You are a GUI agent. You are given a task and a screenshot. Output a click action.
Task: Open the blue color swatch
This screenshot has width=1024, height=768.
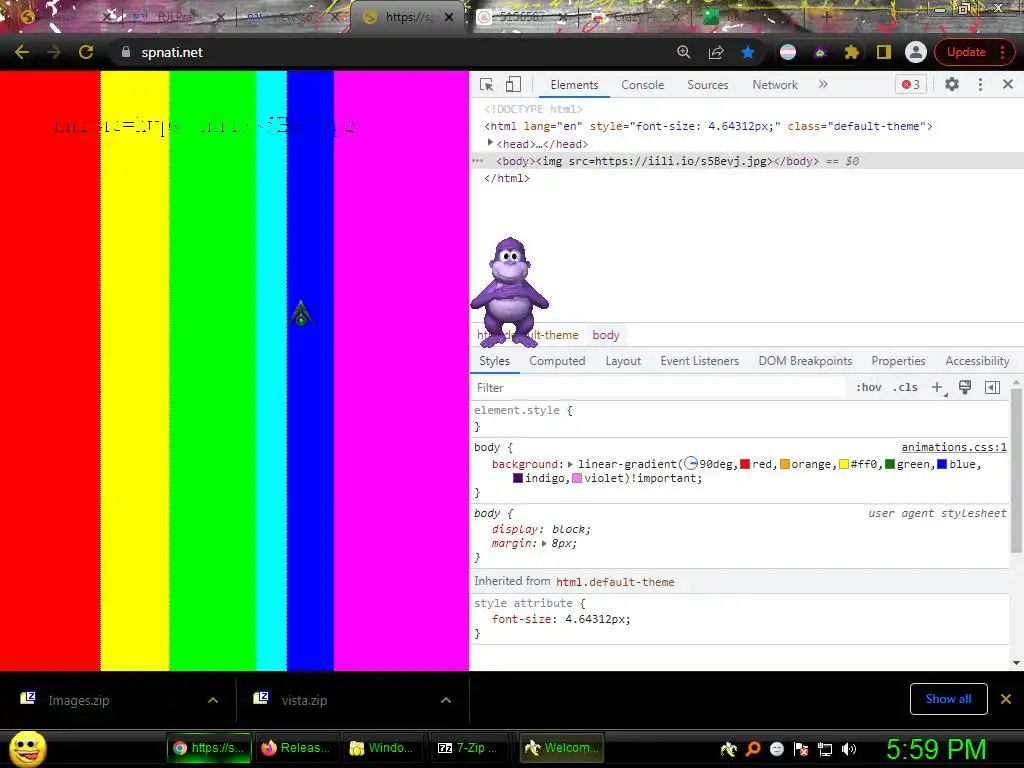coord(942,464)
